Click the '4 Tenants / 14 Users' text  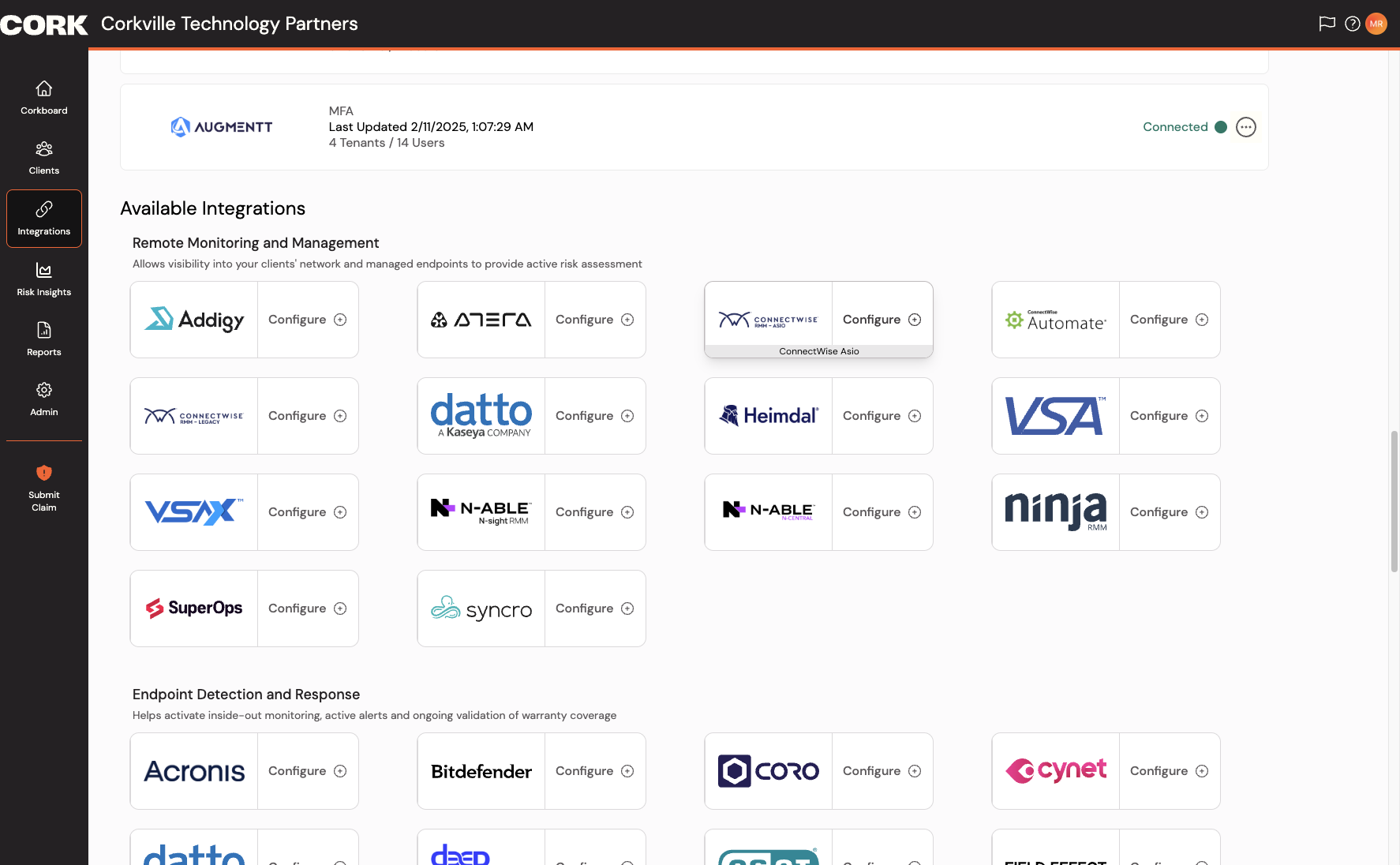pos(387,143)
